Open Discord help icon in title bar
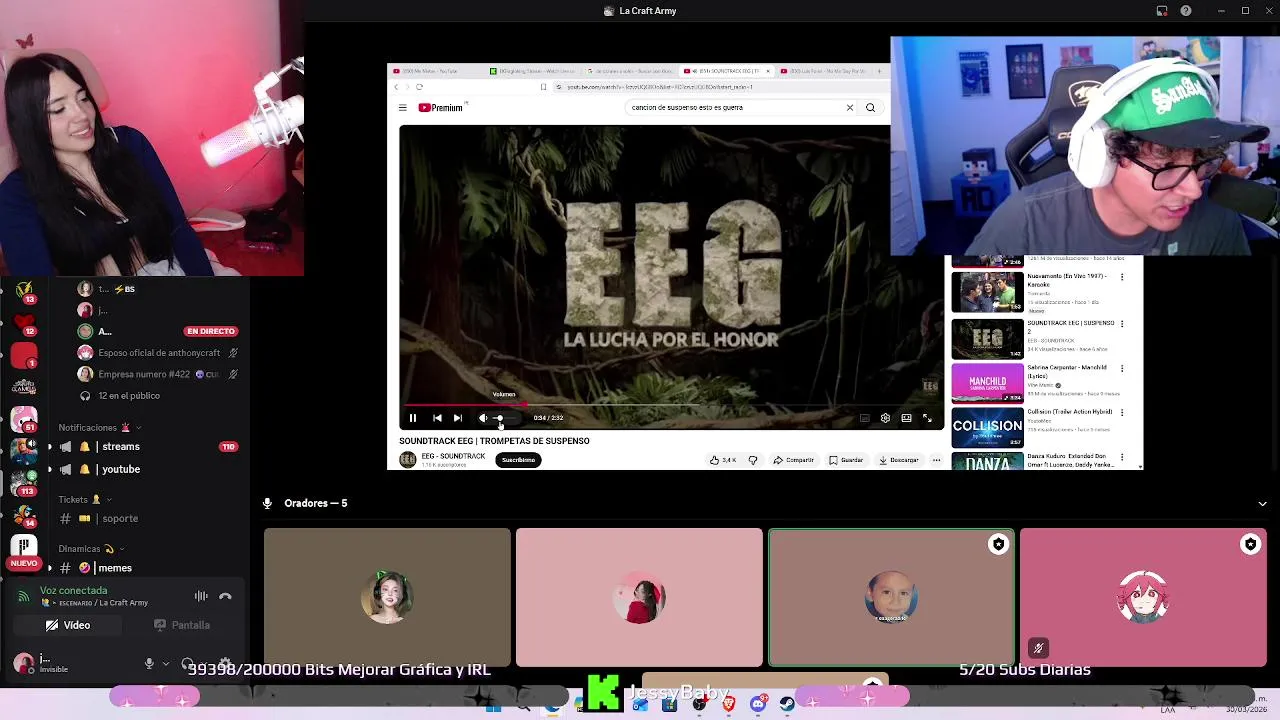 pyautogui.click(x=1186, y=11)
